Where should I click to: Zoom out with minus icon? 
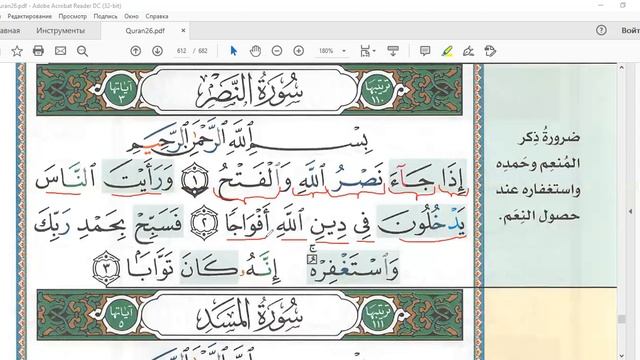tap(277, 51)
